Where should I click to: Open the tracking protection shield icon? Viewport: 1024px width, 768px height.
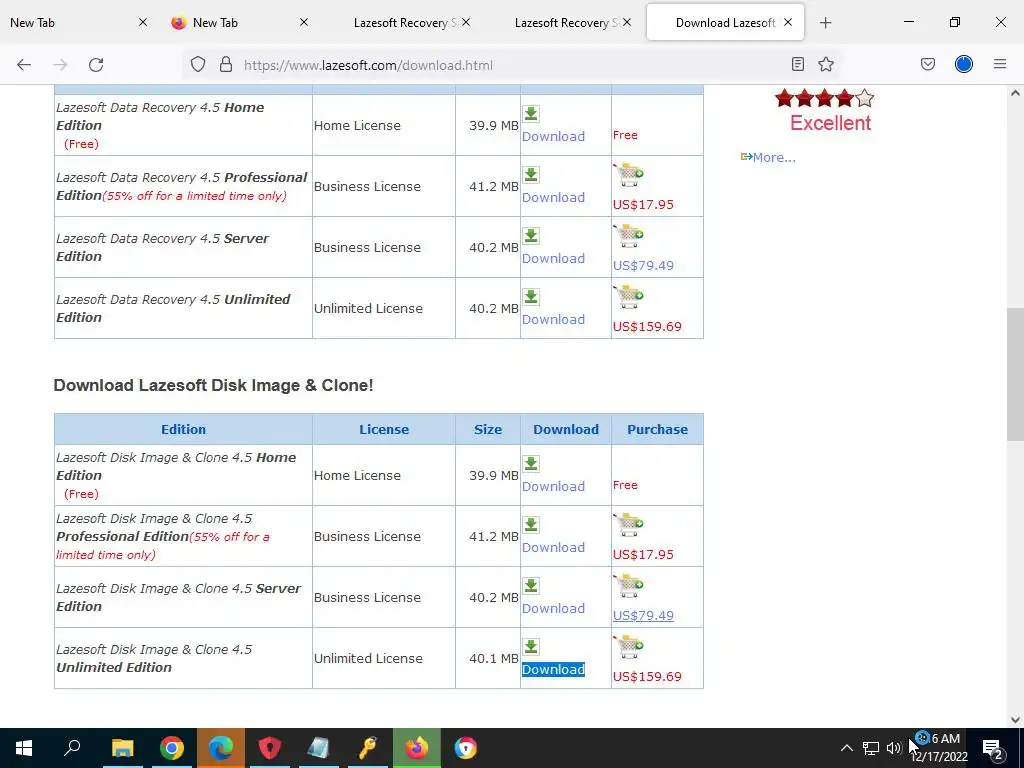(x=198, y=65)
